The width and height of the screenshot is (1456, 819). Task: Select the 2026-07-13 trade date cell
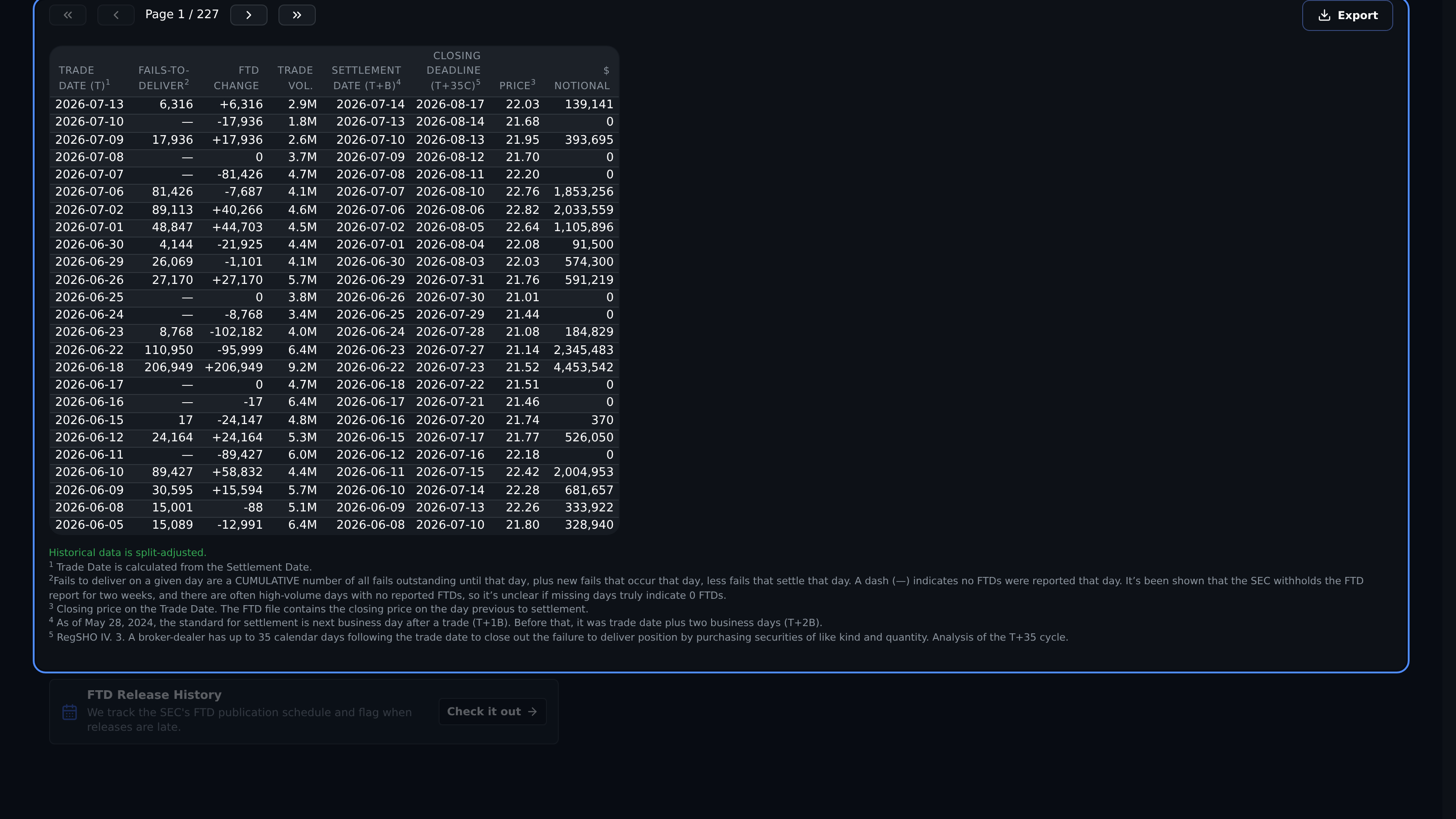pos(89,105)
